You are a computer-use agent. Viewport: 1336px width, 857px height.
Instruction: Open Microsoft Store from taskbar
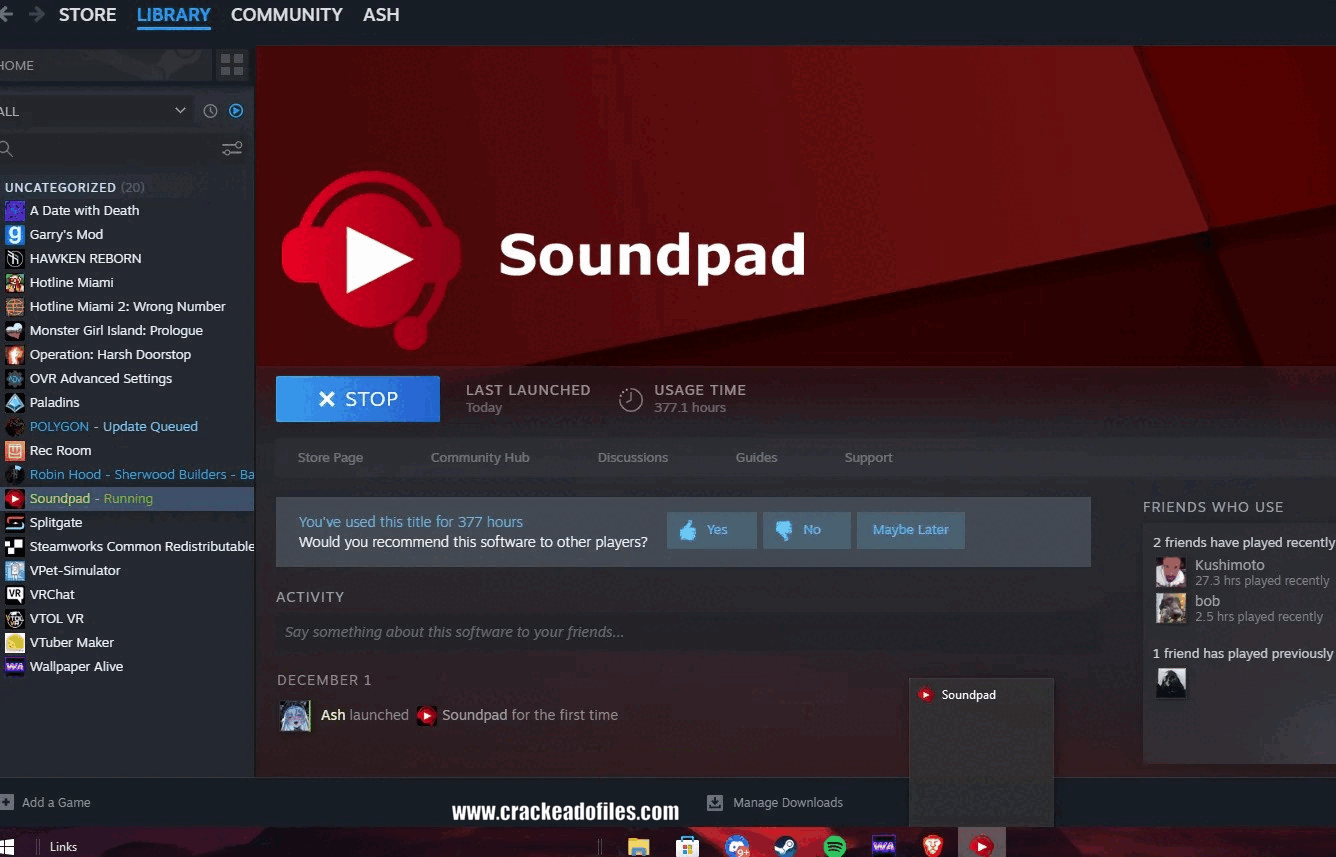687,846
